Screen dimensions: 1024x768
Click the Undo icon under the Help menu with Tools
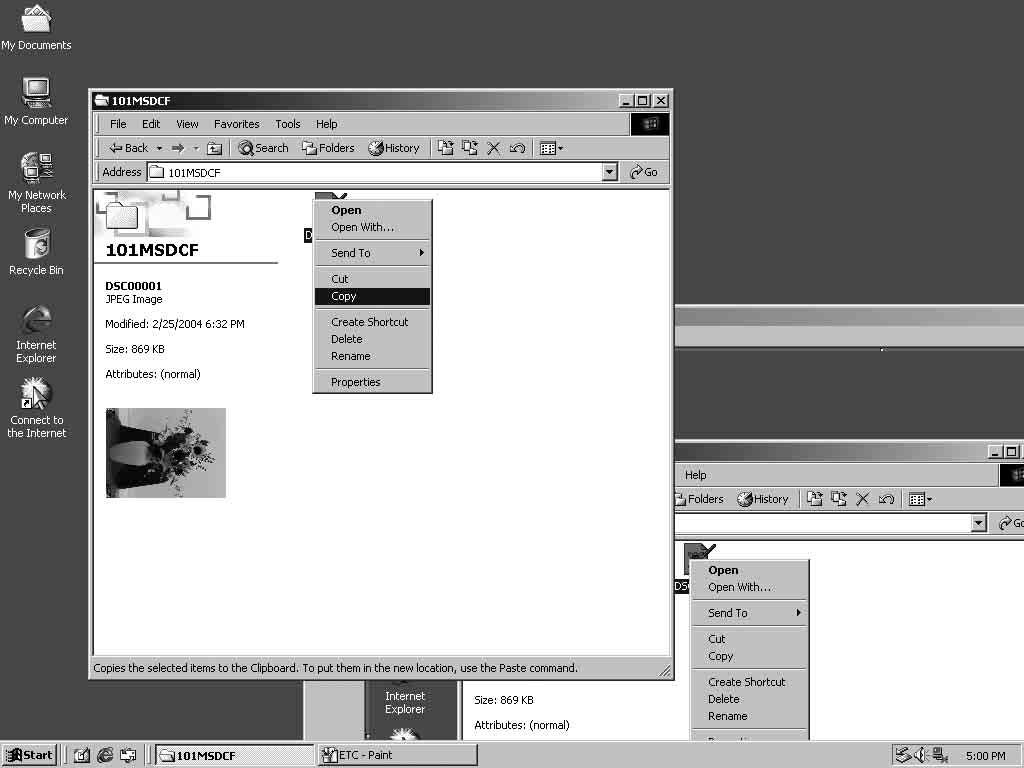click(517, 148)
